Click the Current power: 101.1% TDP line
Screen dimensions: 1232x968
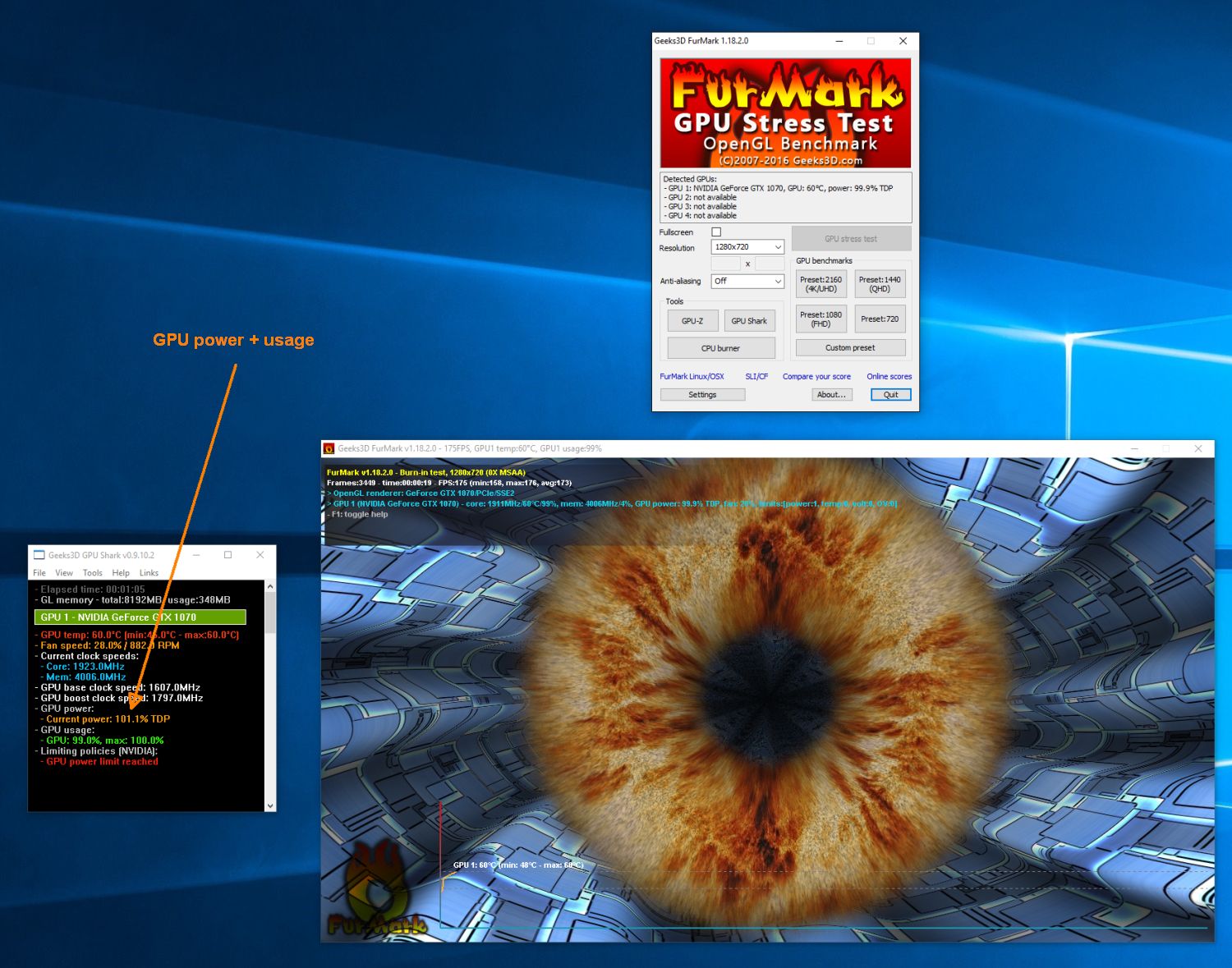[x=108, y=719]
